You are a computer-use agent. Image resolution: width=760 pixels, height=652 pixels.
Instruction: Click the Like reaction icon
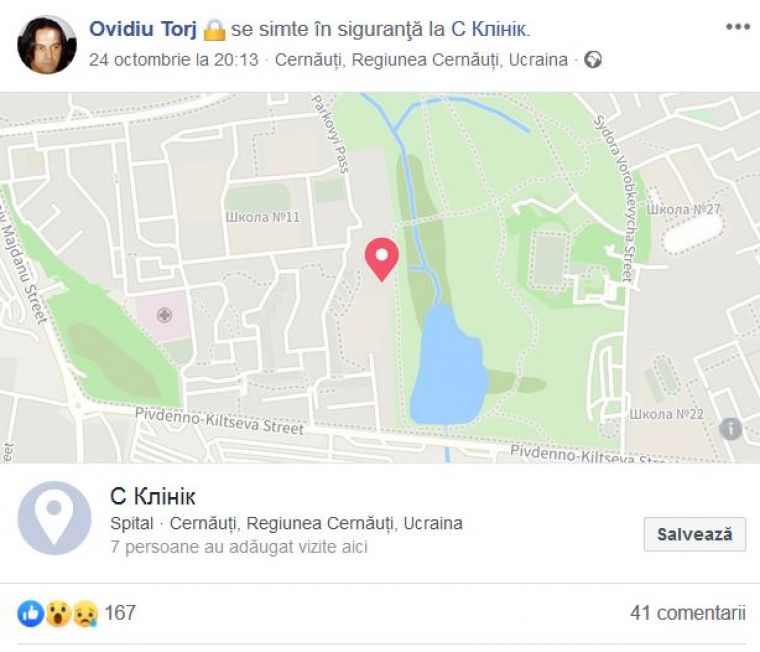tap(31, 613)
